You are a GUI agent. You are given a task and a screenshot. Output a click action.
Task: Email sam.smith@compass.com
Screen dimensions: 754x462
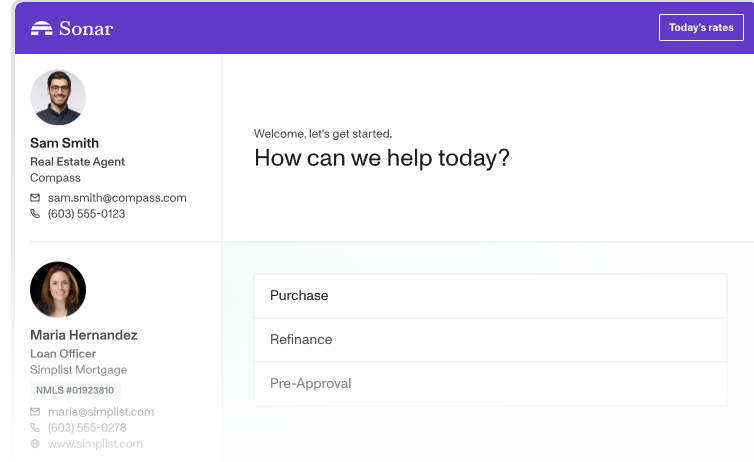point(117,198)
